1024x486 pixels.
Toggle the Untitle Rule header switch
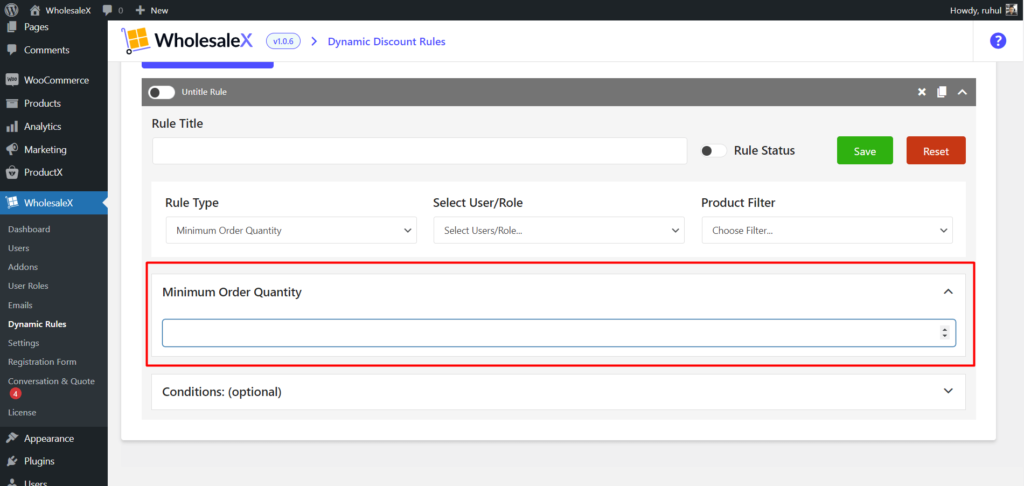161,92
